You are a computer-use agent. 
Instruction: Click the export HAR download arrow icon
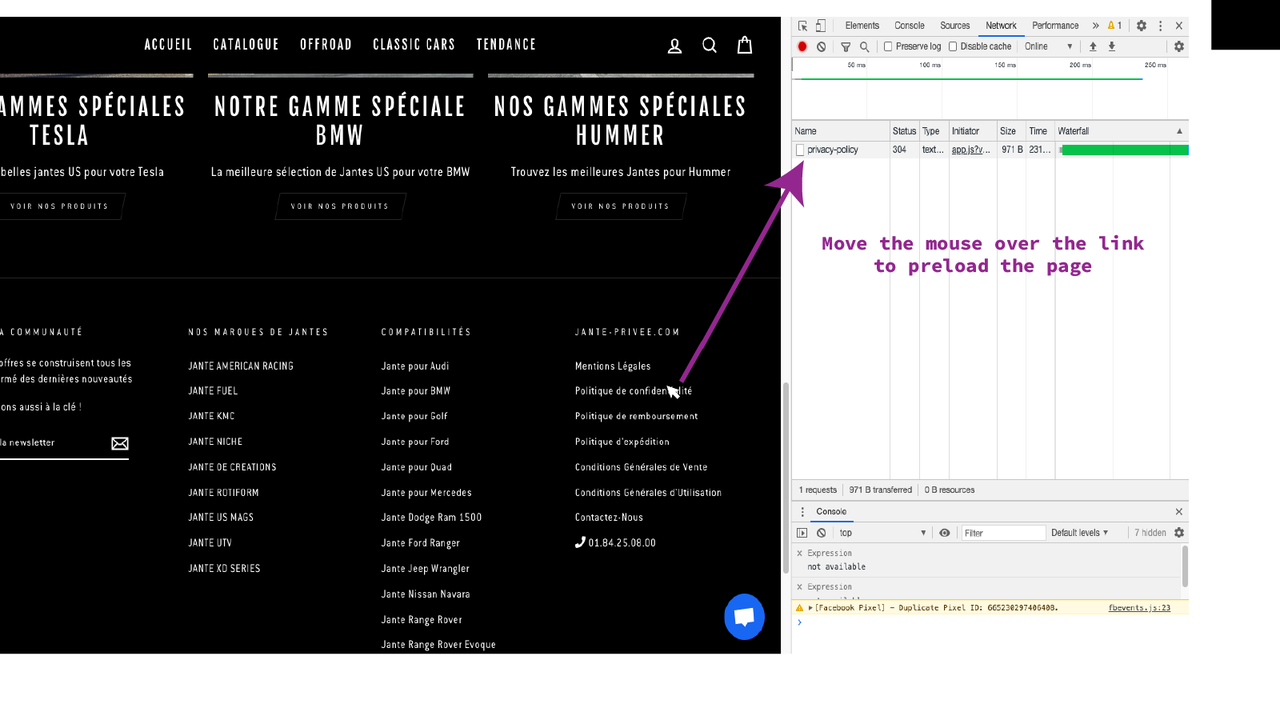(x=1111, y=47)
